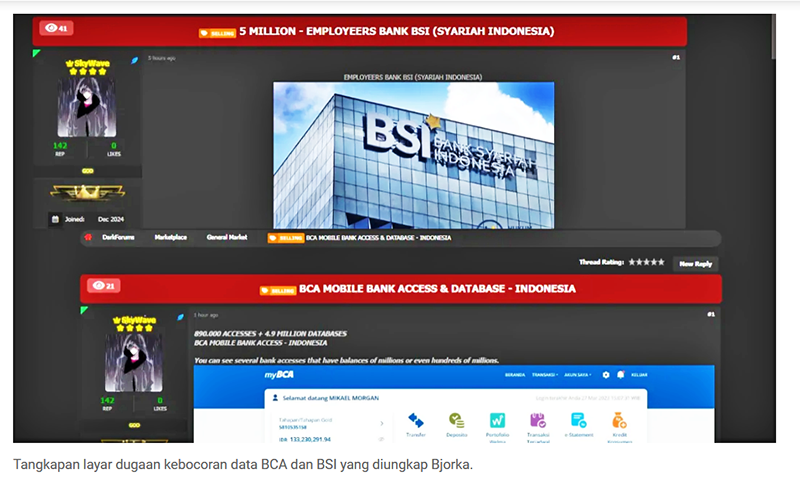Screen dimensions: 800x485
Task: Click the settings gear in myBCA header
Action: 605,374
